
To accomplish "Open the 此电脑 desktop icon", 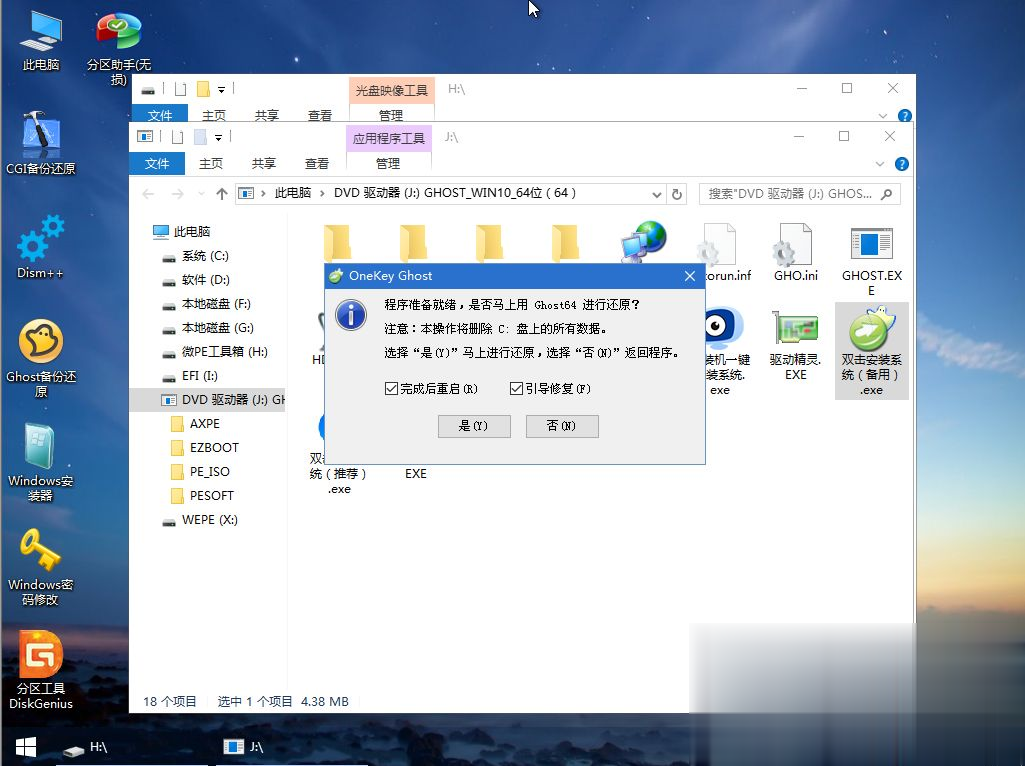I will [x=41, y=41].
